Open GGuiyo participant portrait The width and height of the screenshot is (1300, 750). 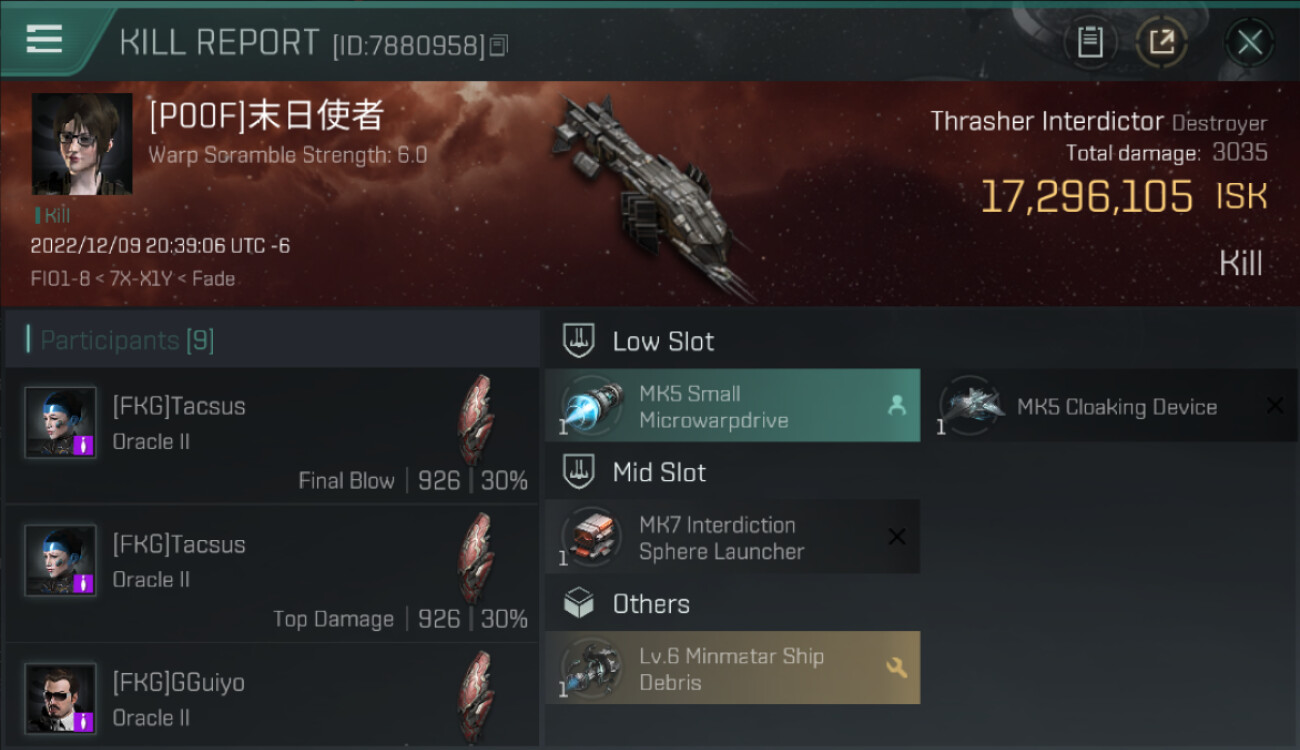[61, 699]
